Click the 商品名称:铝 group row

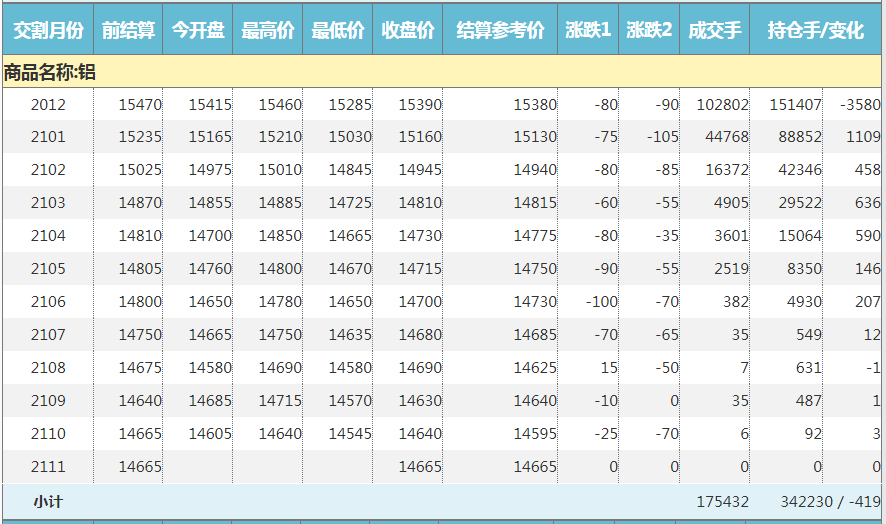[50, 72]
